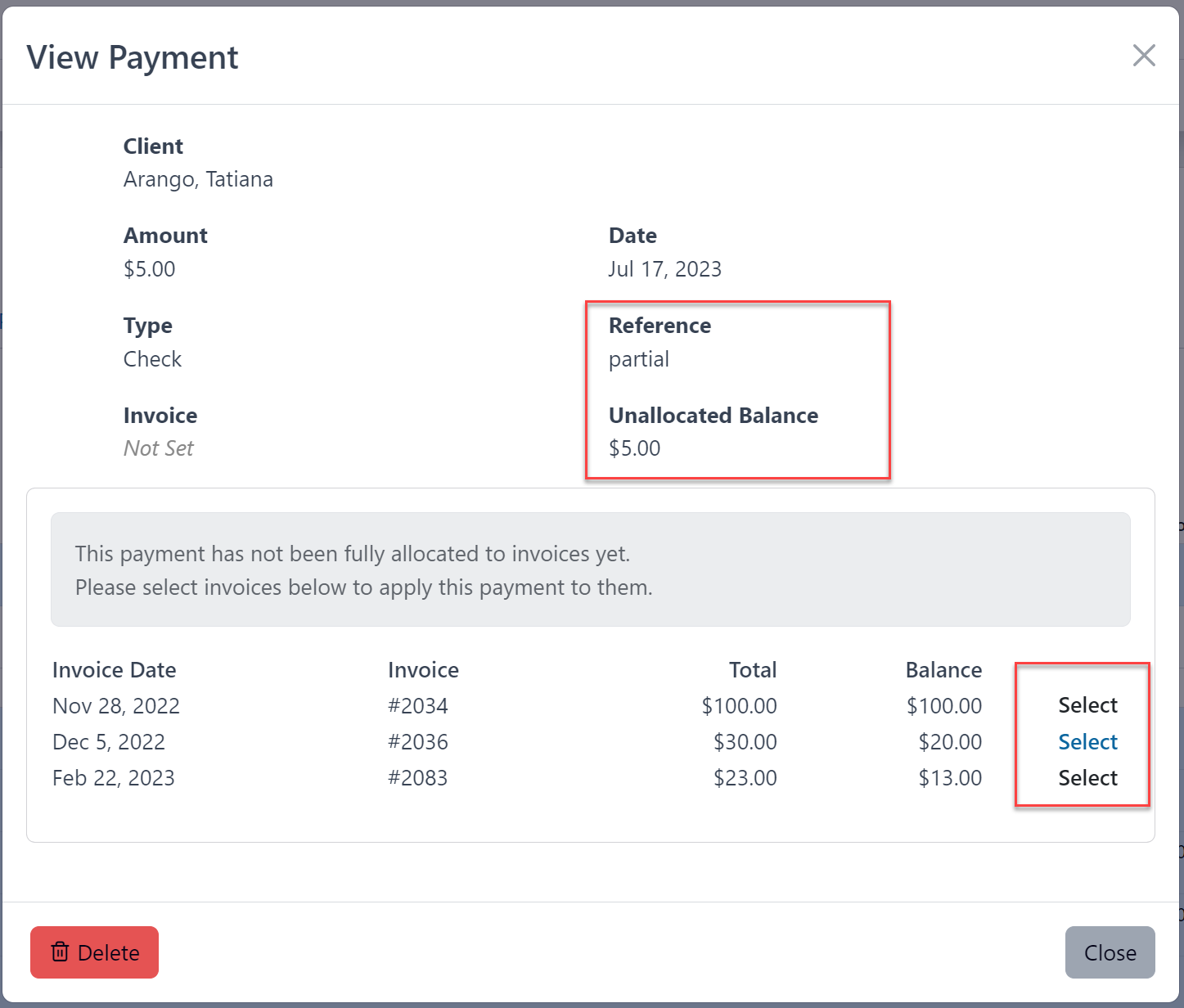Click the X icon to dismiss dialog
Viewport: 1184px width, 1008px height.
click(x=1144, y=56)
